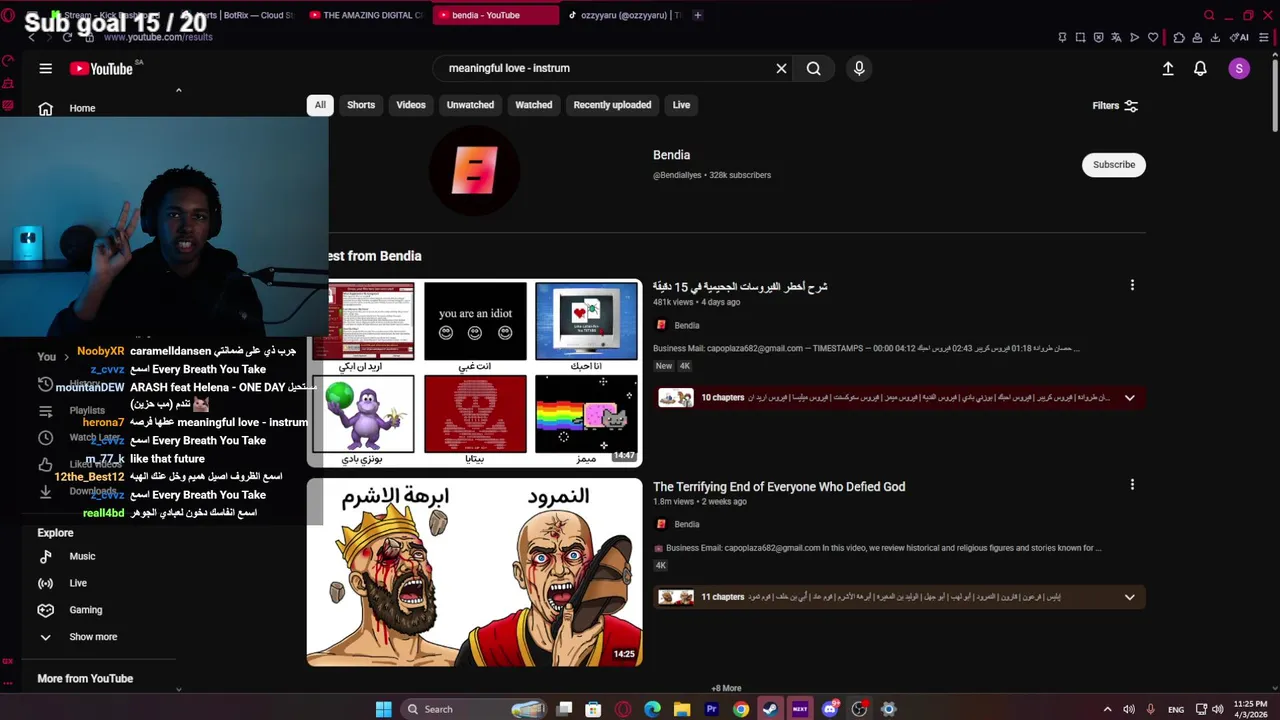1280x720 pixels.
Task: Select the Unwatched filter chip
Action: tap(470, 105)
